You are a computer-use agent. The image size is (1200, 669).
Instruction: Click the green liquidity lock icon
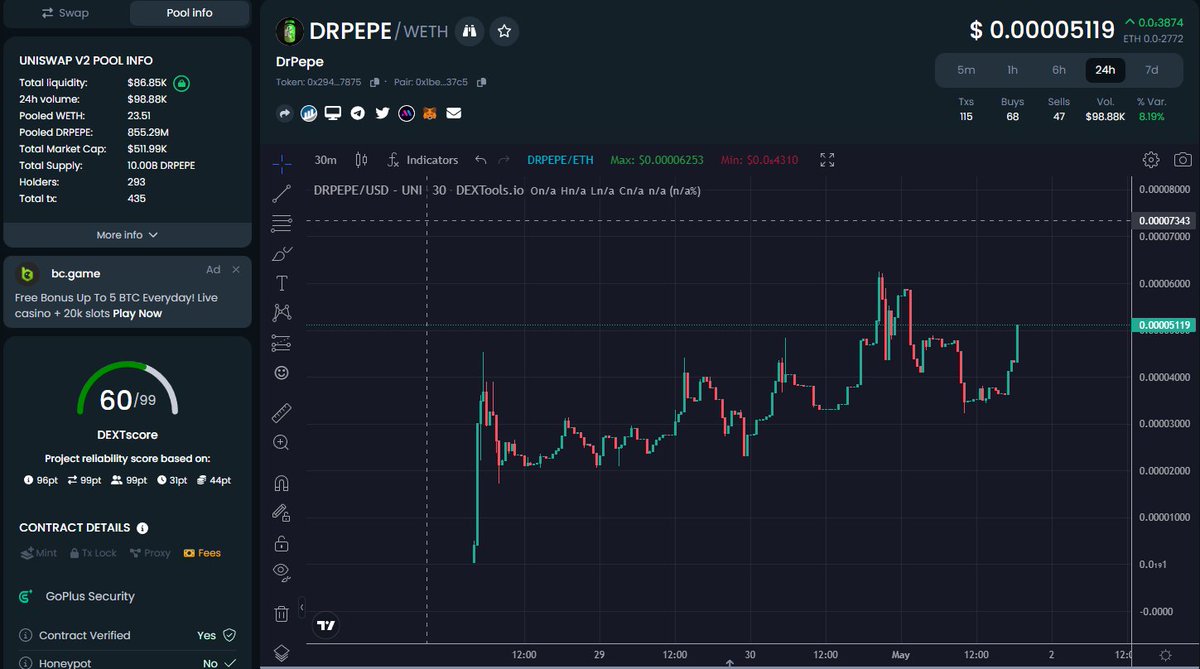(182, 83)
